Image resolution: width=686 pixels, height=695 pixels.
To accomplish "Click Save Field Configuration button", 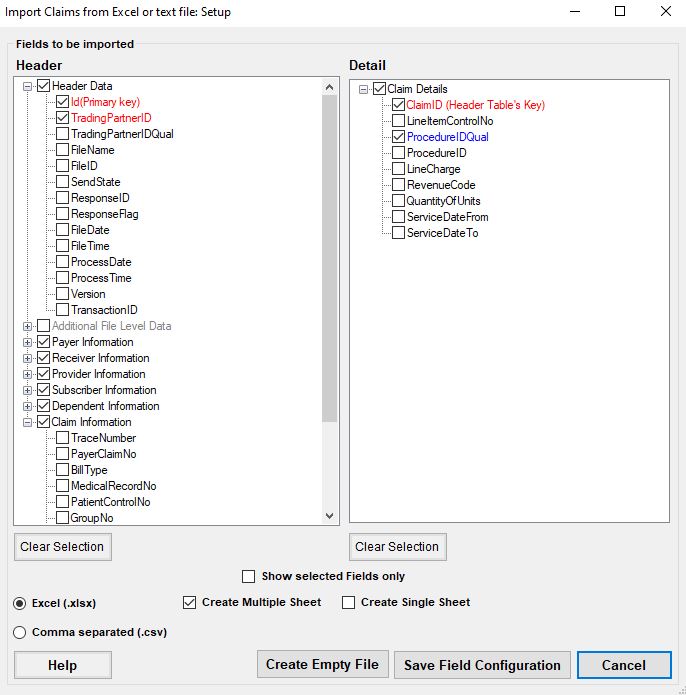I will pyautogui.click(x=482, y=665).
